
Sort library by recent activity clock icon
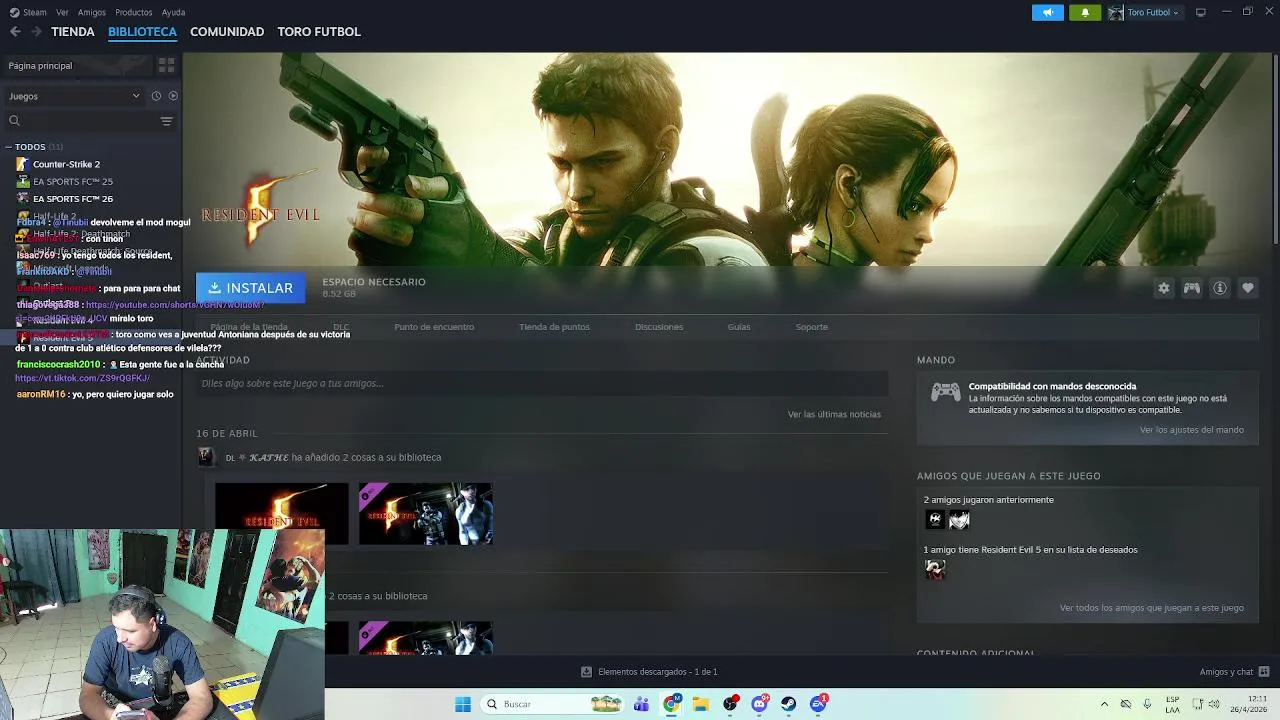coord(156,96)
